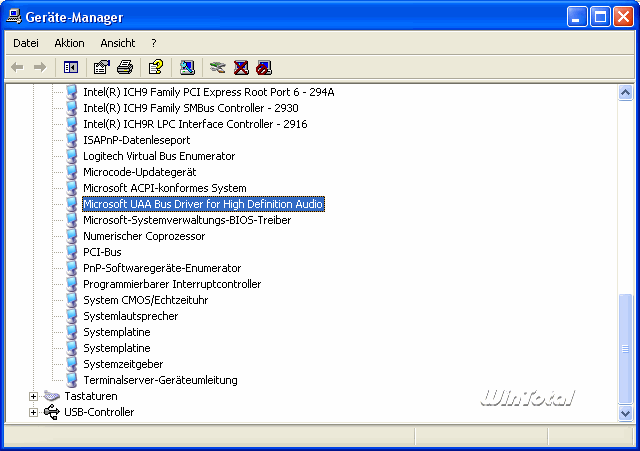Select PCI-Bus entry

point(102,252)
